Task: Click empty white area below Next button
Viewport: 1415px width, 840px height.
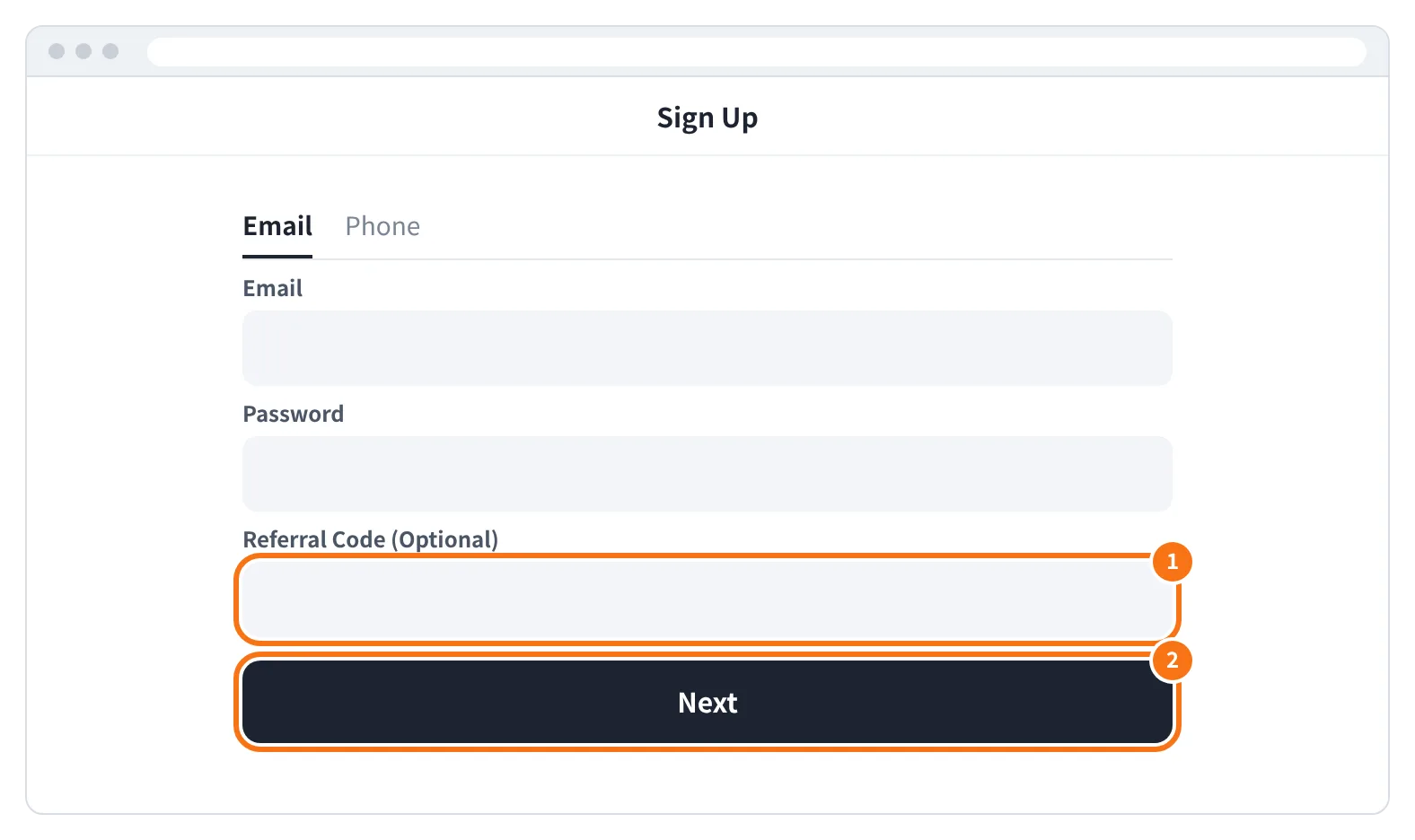Action: coord(707,781)
